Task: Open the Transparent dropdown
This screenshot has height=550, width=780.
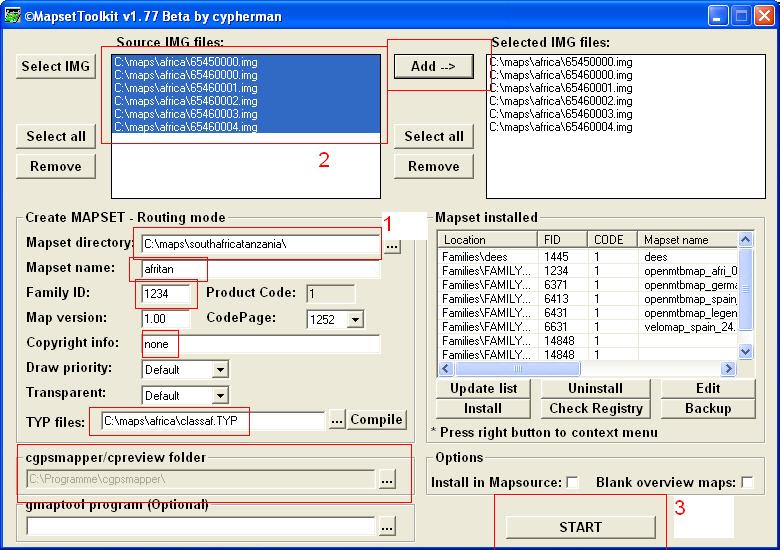Action: pyautogui.click(x=220, y=395)
